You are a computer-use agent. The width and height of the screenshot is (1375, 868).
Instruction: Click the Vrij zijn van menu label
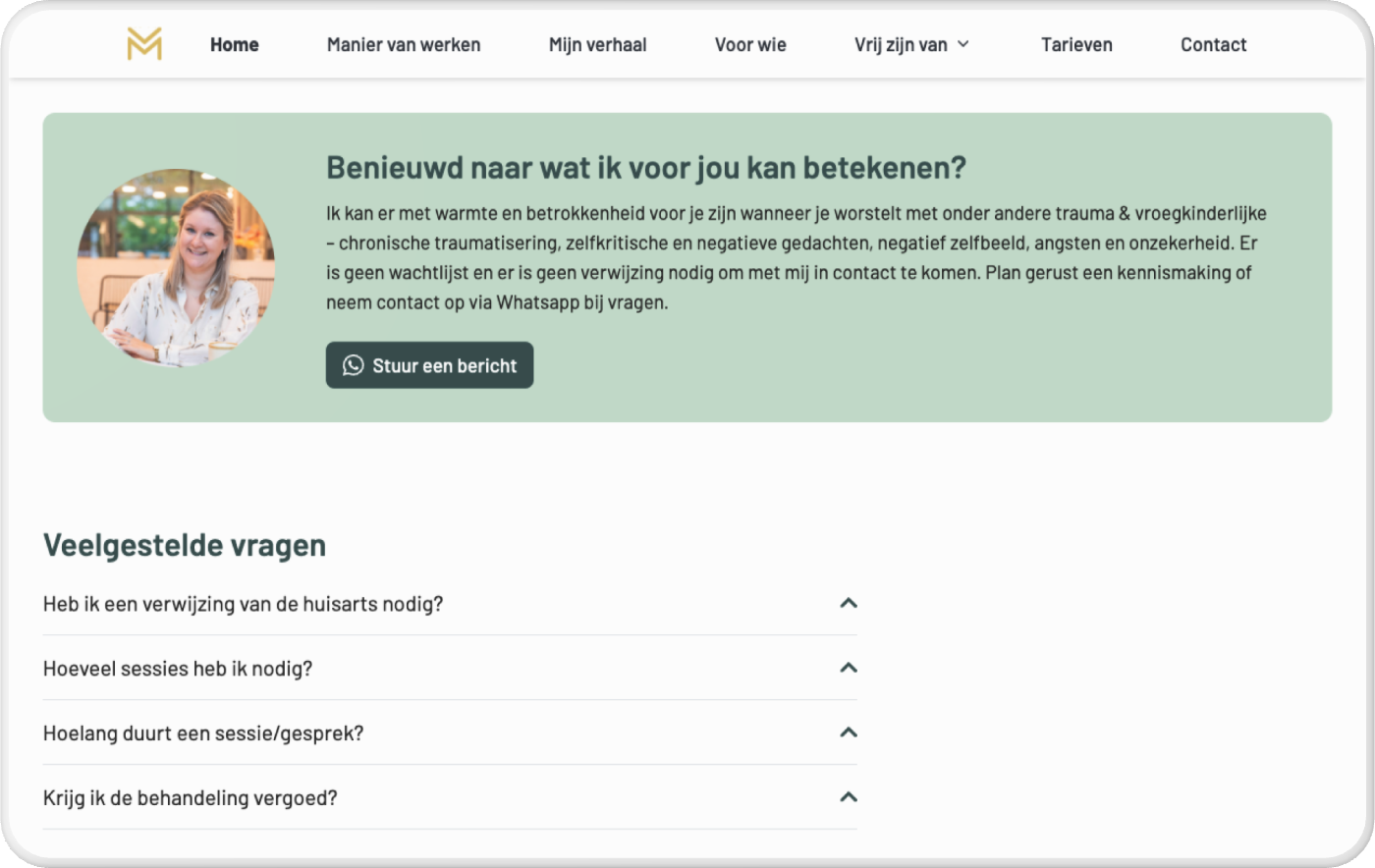901,44
